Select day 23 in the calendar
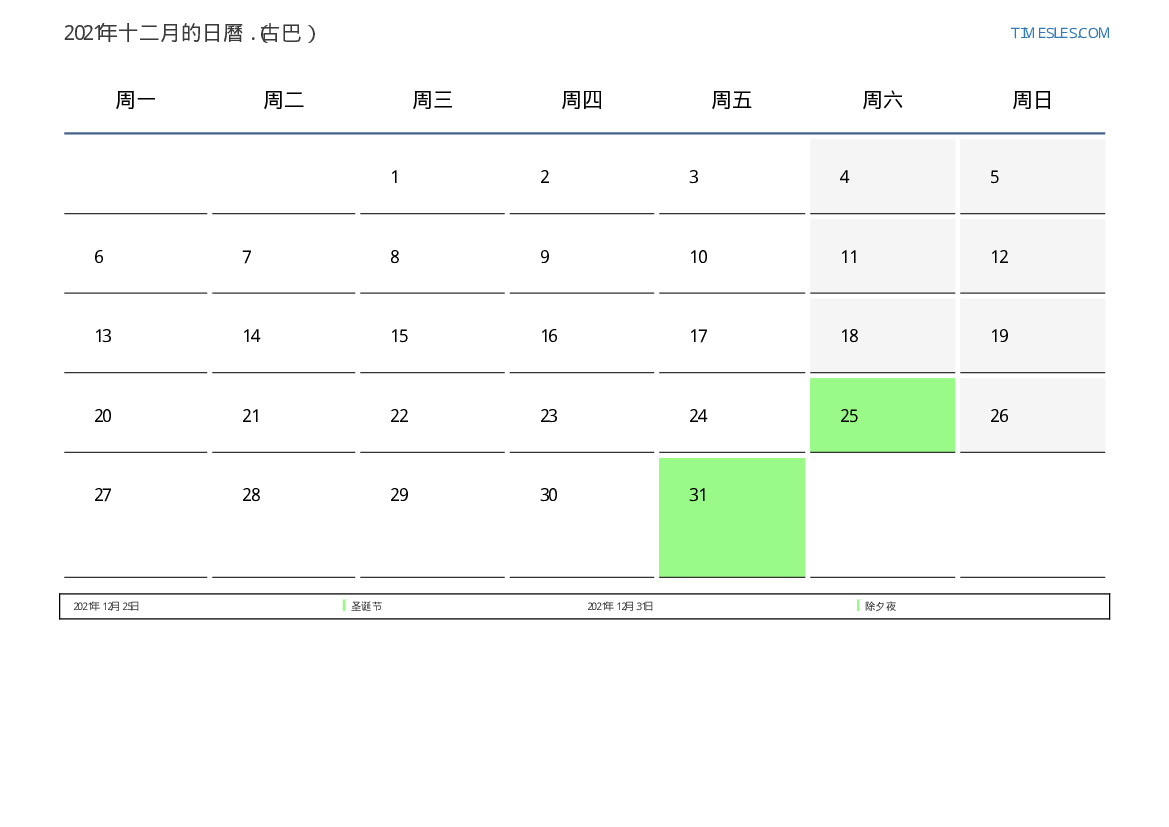This screenshot has height=827, width=1169. click(582, 415)
